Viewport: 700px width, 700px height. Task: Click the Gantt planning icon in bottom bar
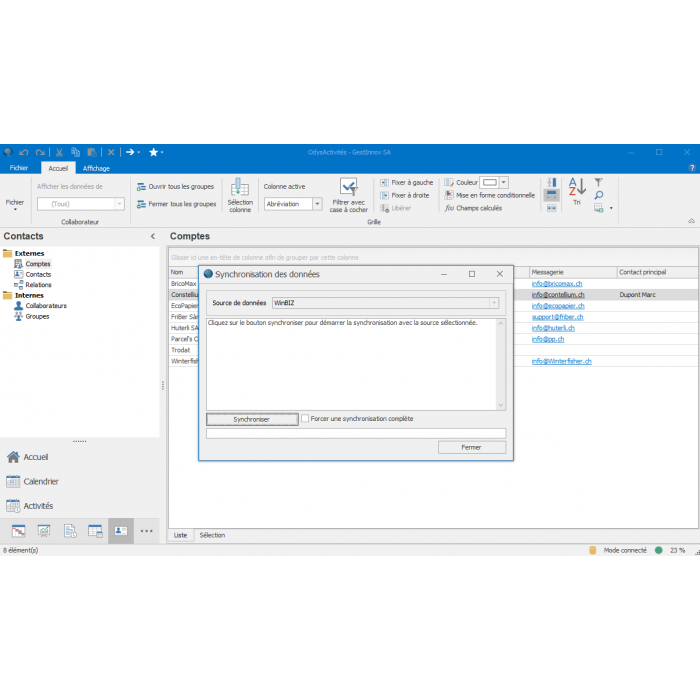[18, 531]
